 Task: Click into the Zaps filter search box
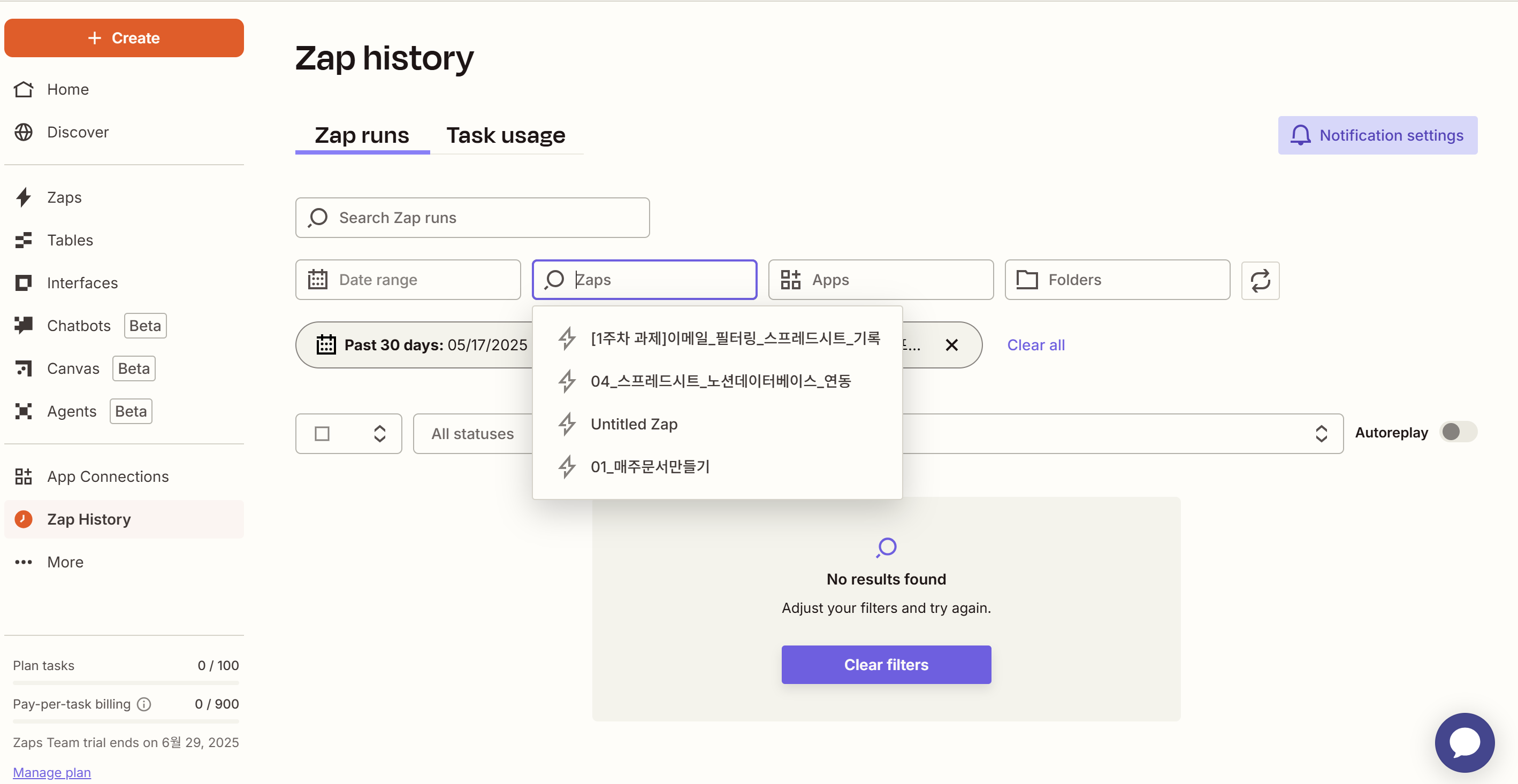click(644, 280)
